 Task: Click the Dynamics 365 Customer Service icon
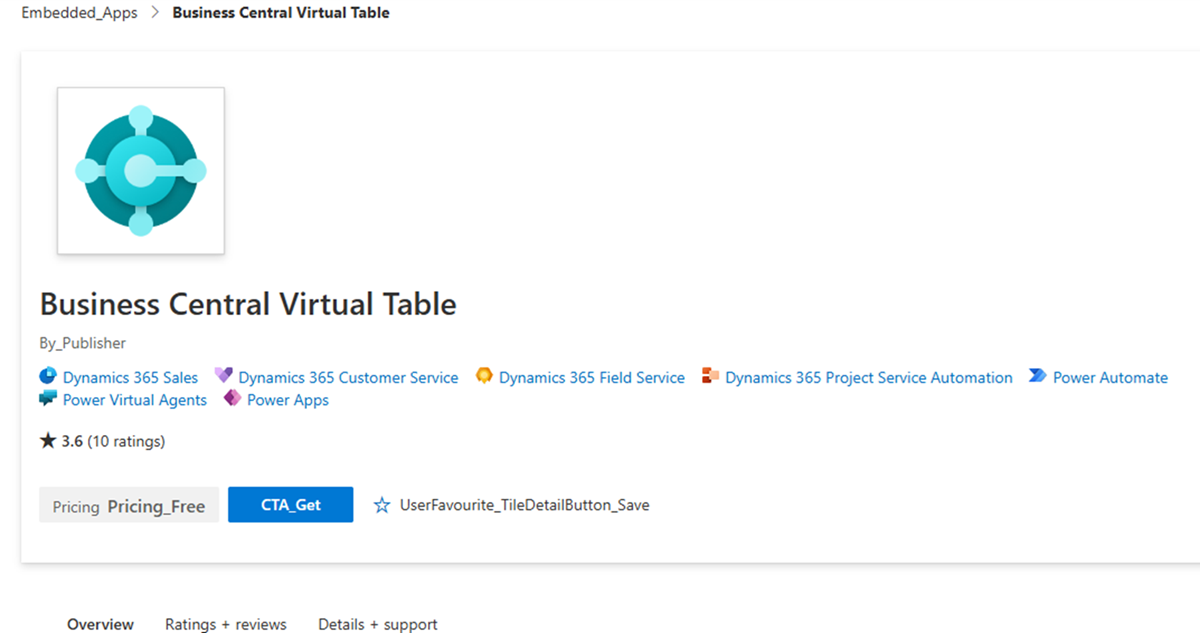coord(226,377)
